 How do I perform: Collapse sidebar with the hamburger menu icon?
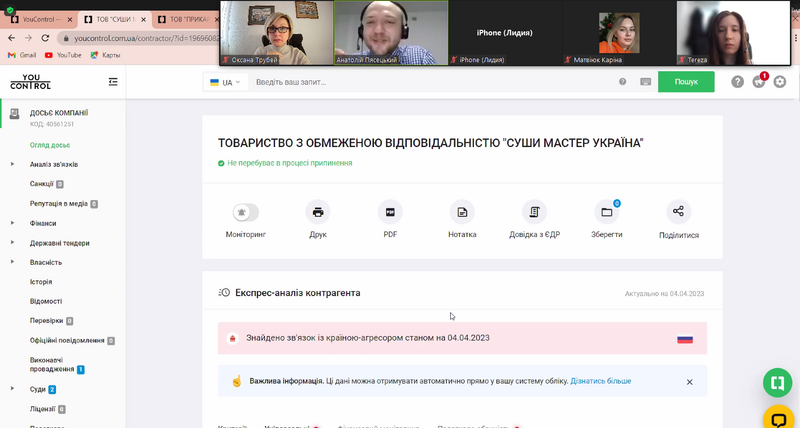coord(113,82)
